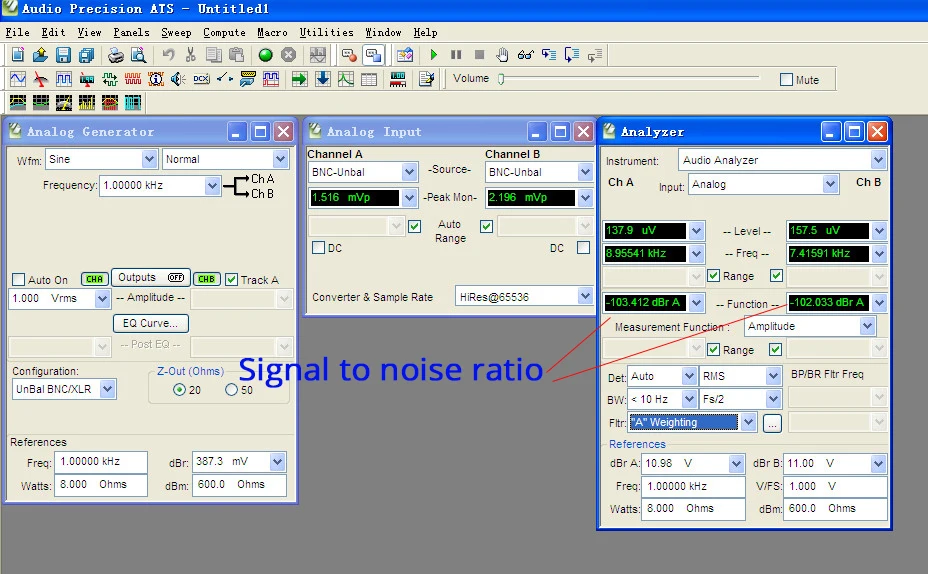
Task: Open the File menu
Action: [x=17, y=33]
